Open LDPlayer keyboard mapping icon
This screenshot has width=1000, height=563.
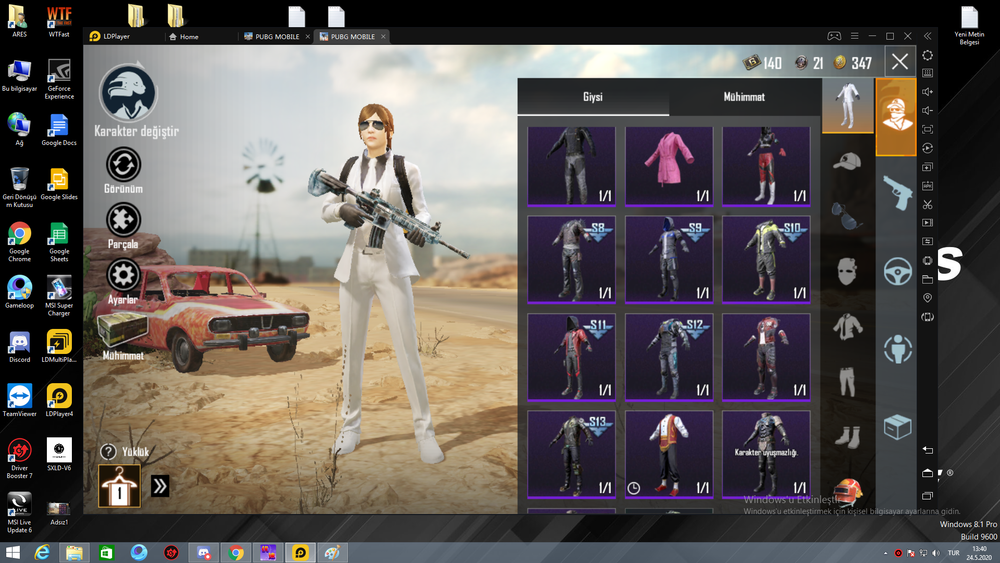[x=927, y=73]
